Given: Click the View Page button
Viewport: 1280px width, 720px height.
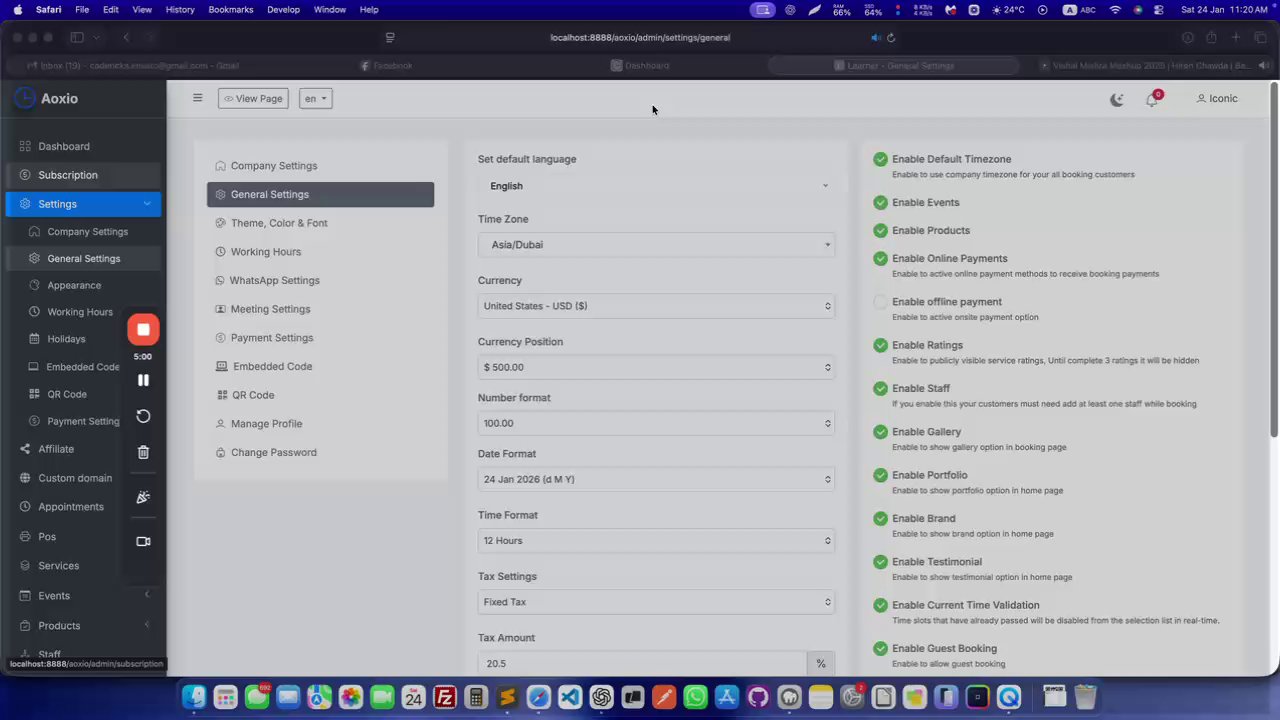Looking at the screenshot, I should coord(253,98).
